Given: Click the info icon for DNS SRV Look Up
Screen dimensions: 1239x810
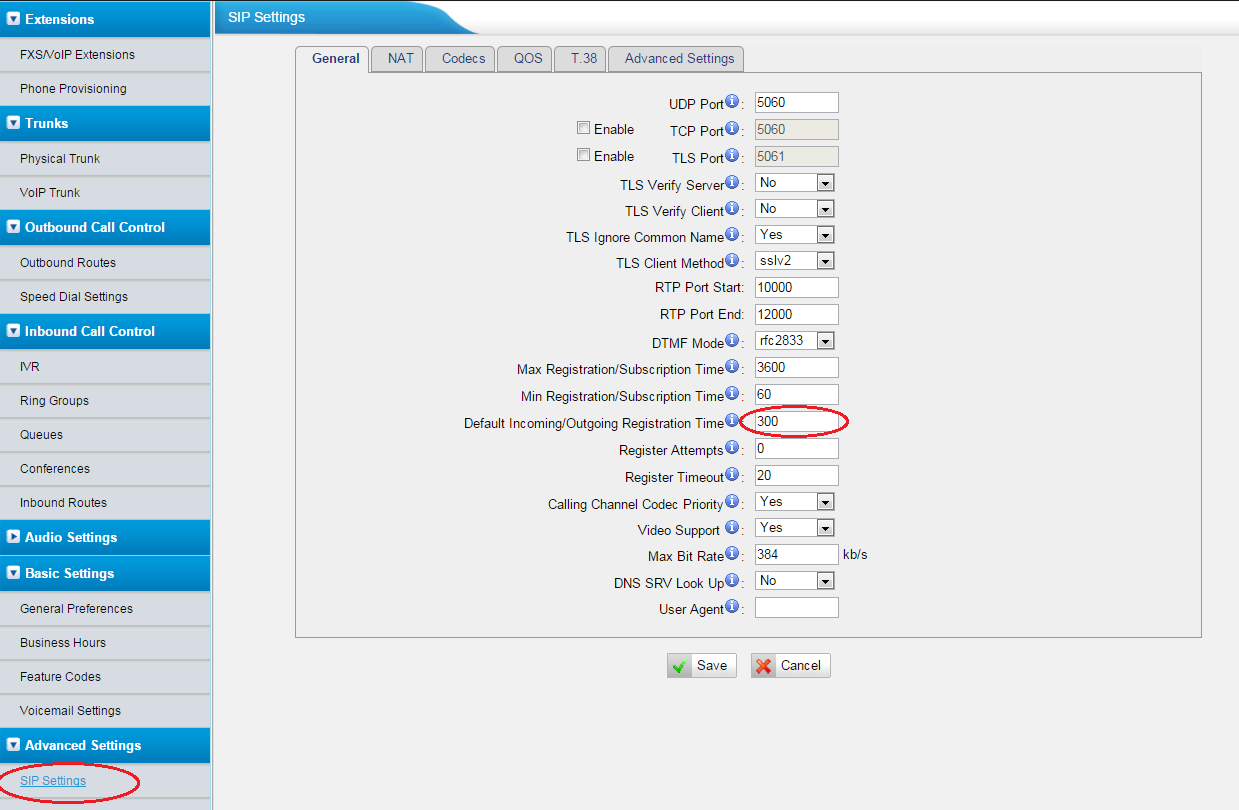Looking at the screenshot, I should click(x=732, y=580).
